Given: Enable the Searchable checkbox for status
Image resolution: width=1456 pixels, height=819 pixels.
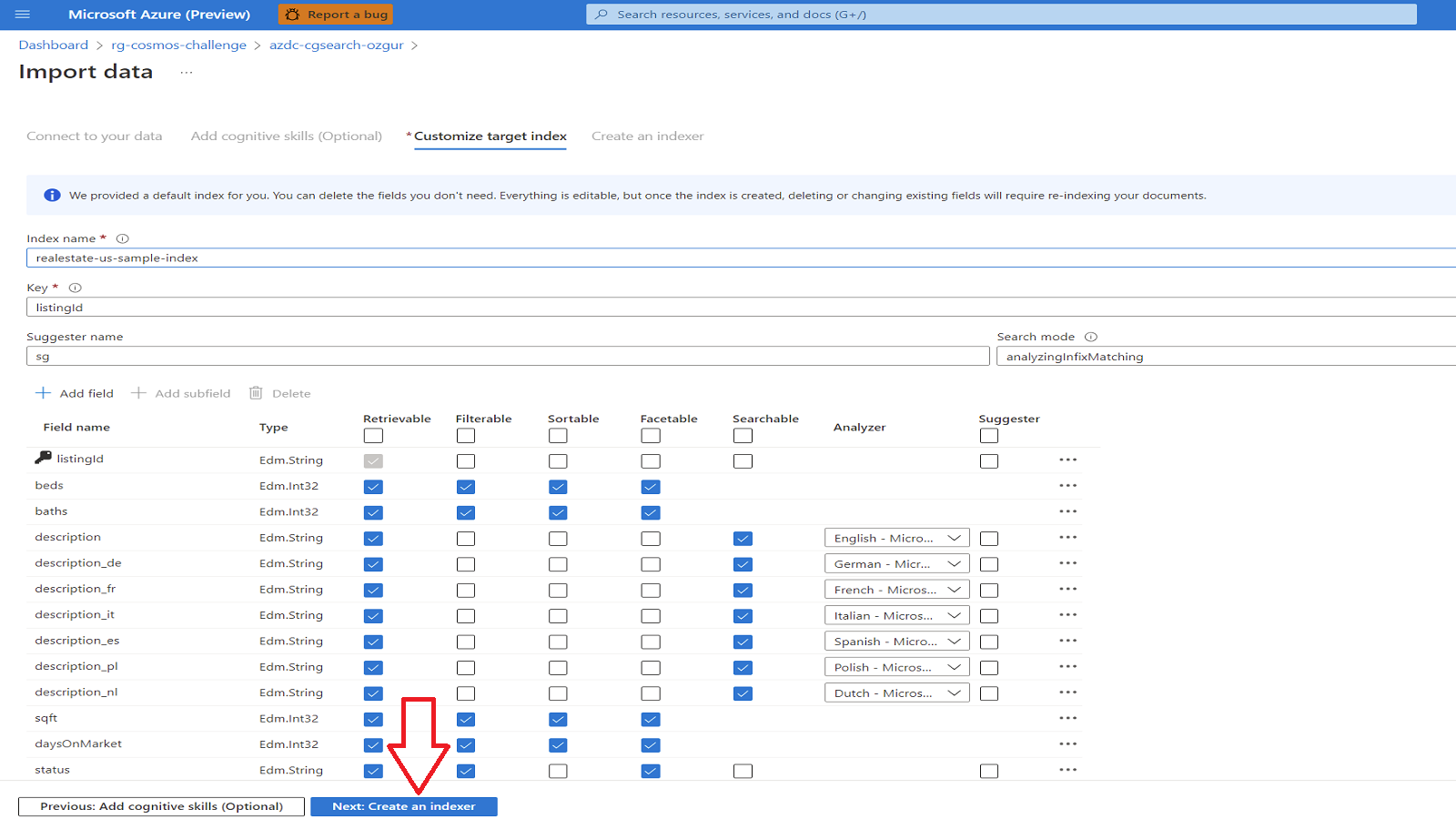Looking at the screenshot, I should [x=743, y=771].
